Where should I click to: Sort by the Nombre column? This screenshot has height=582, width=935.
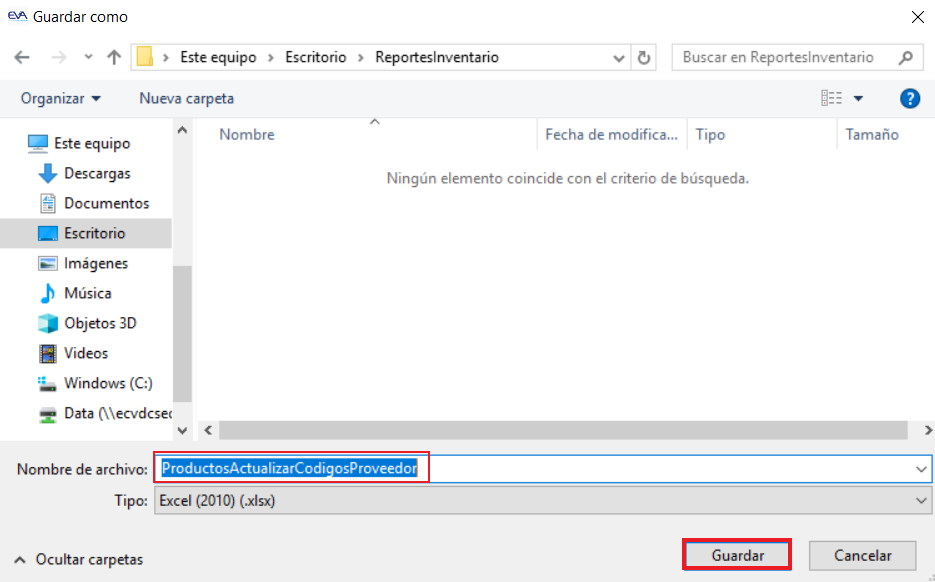[x=247, y=135]
